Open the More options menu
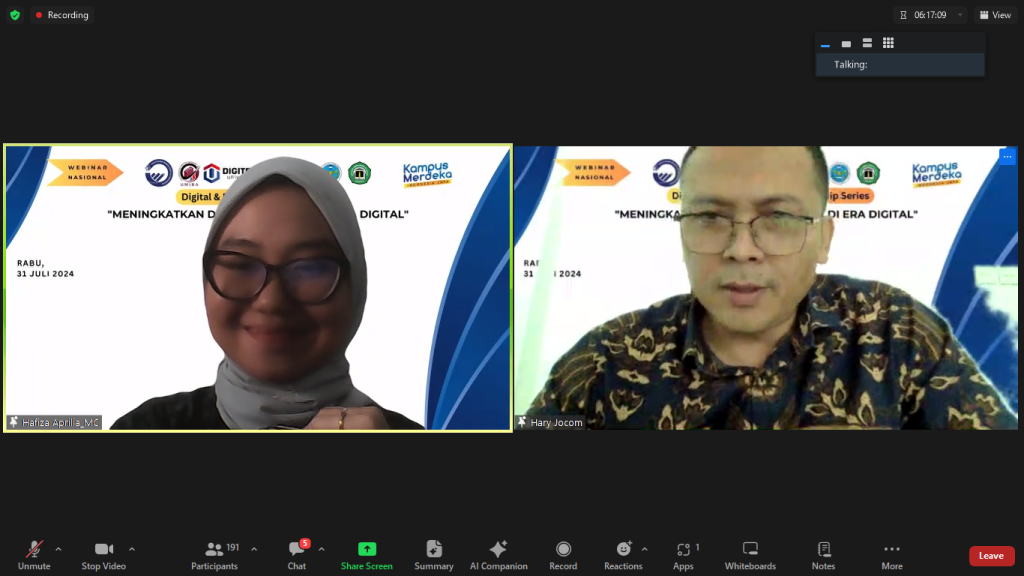The height and width of the screenshot is (576, 1024). point(891,555)
